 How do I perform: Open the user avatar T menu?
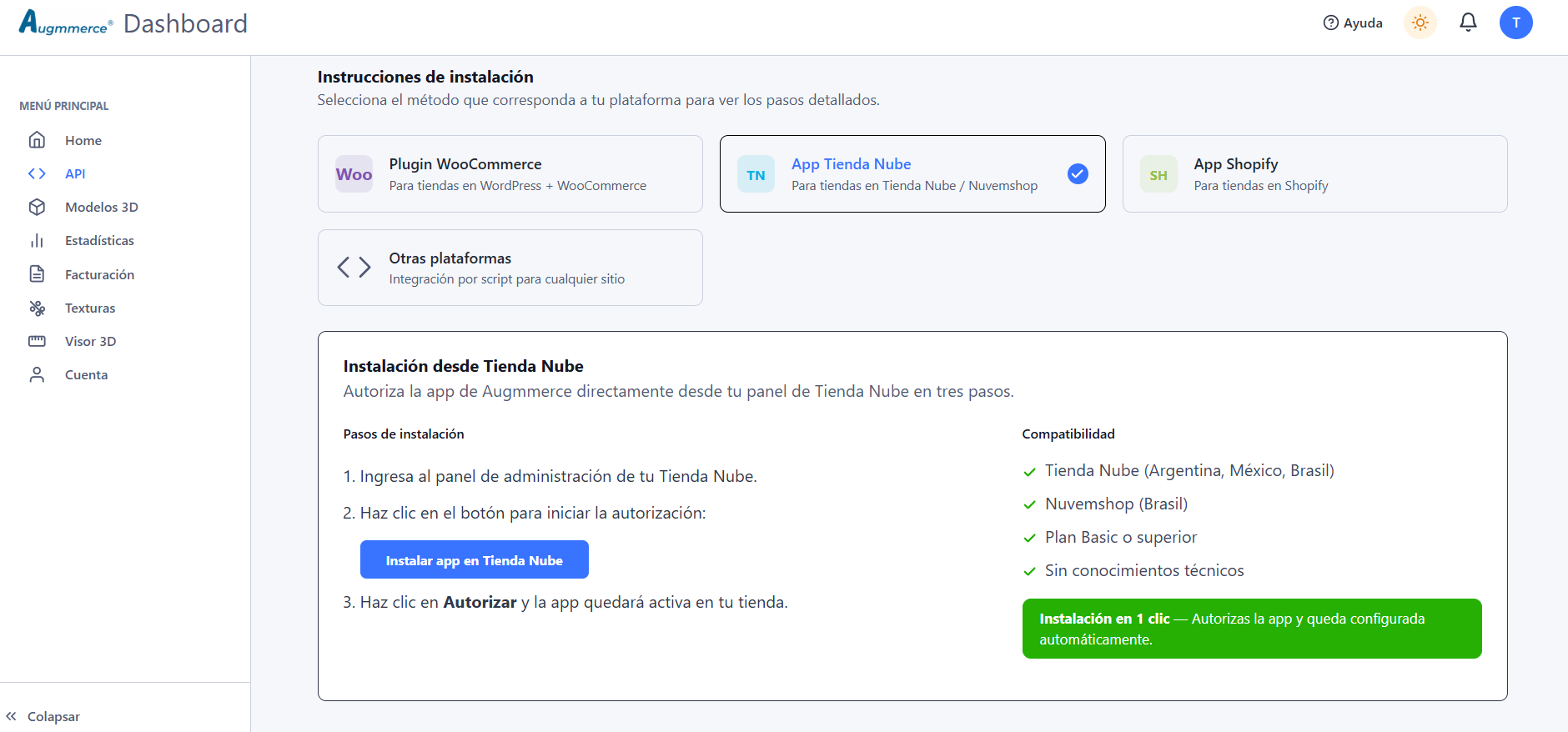(1516, 23)
